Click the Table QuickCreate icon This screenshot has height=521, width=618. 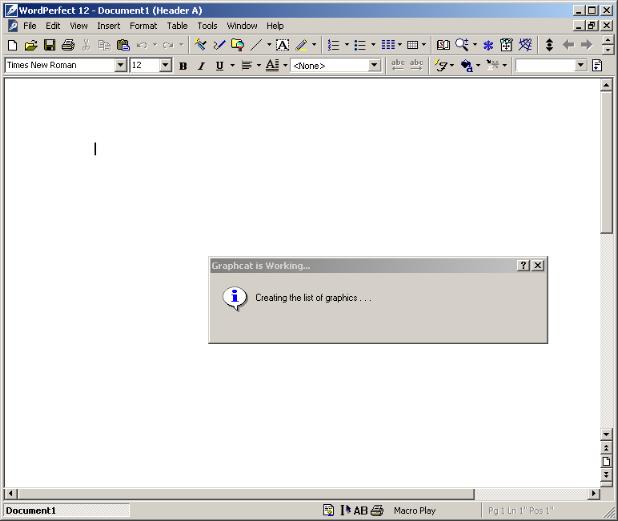412,45
